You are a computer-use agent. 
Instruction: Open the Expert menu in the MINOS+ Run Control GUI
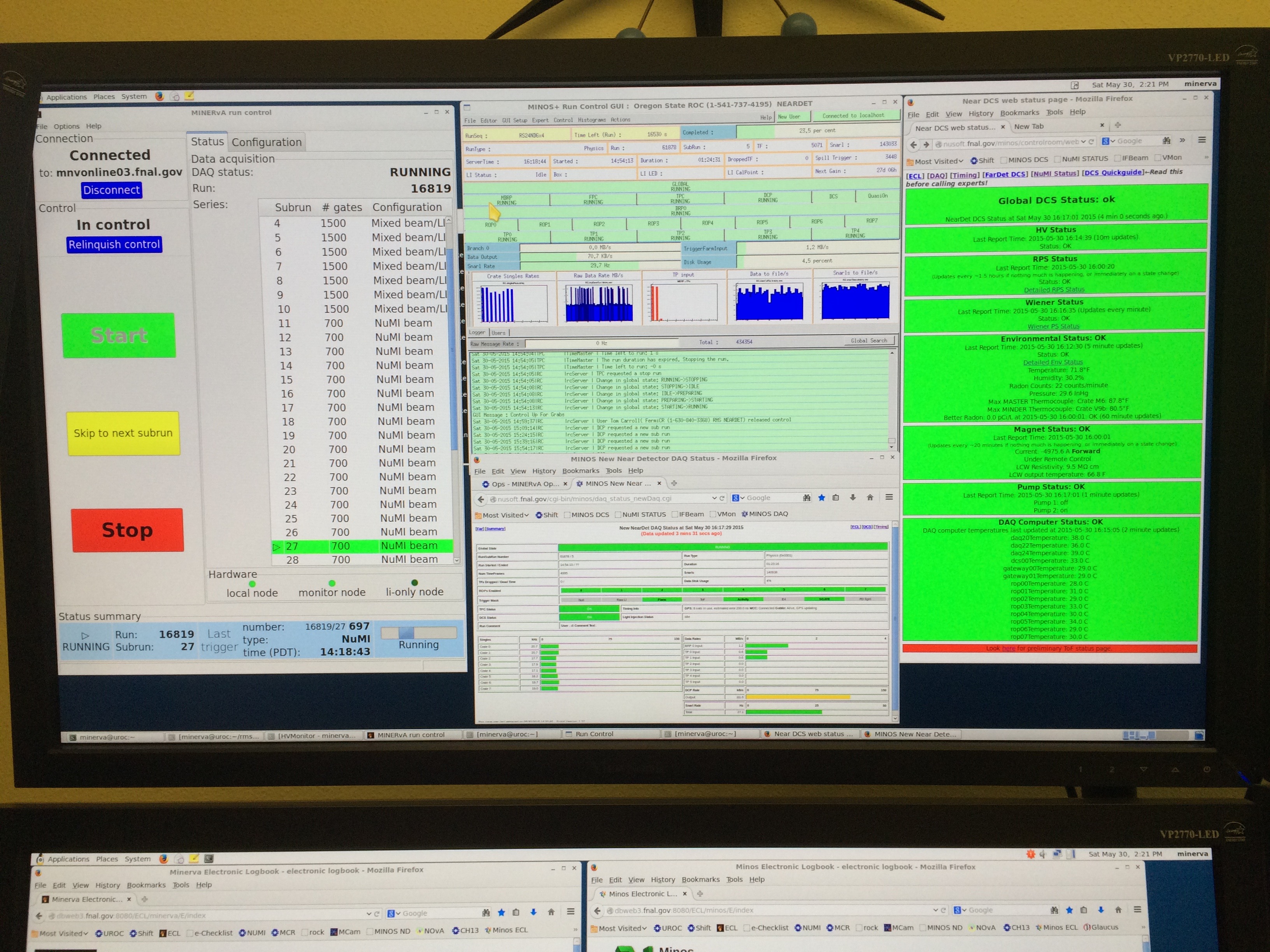coord(540,119)
